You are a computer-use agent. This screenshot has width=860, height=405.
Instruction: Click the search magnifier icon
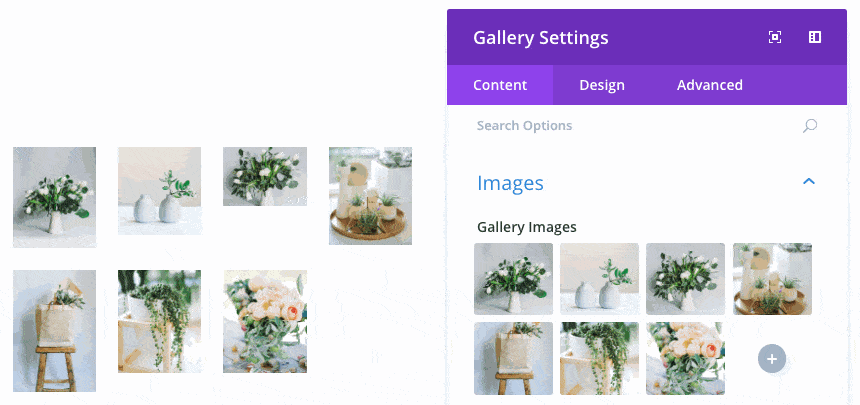click(810, 126)
